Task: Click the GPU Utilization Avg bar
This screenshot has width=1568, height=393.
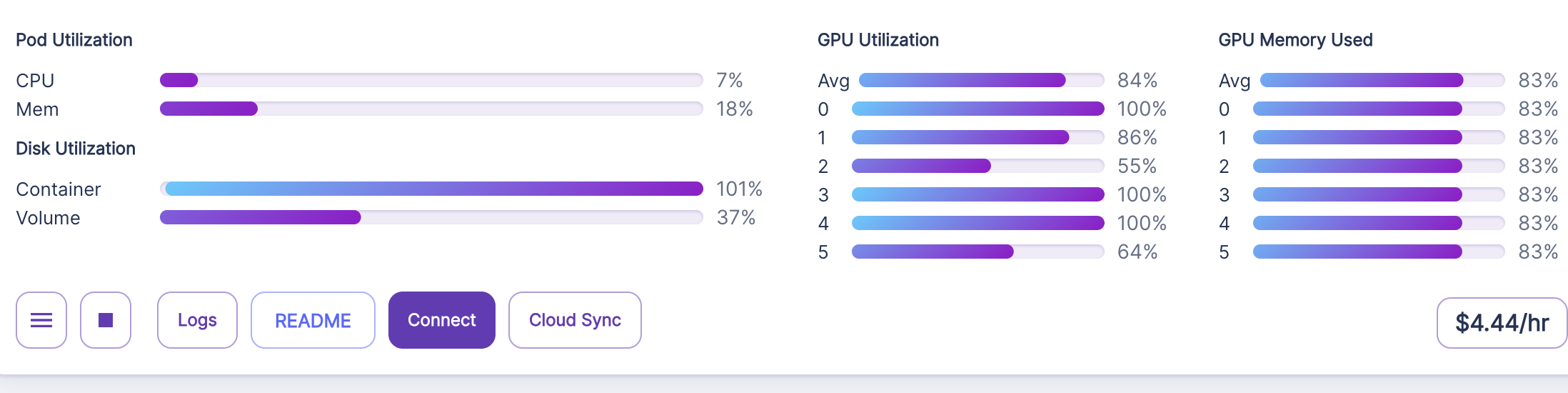Action: pos(981,80)
